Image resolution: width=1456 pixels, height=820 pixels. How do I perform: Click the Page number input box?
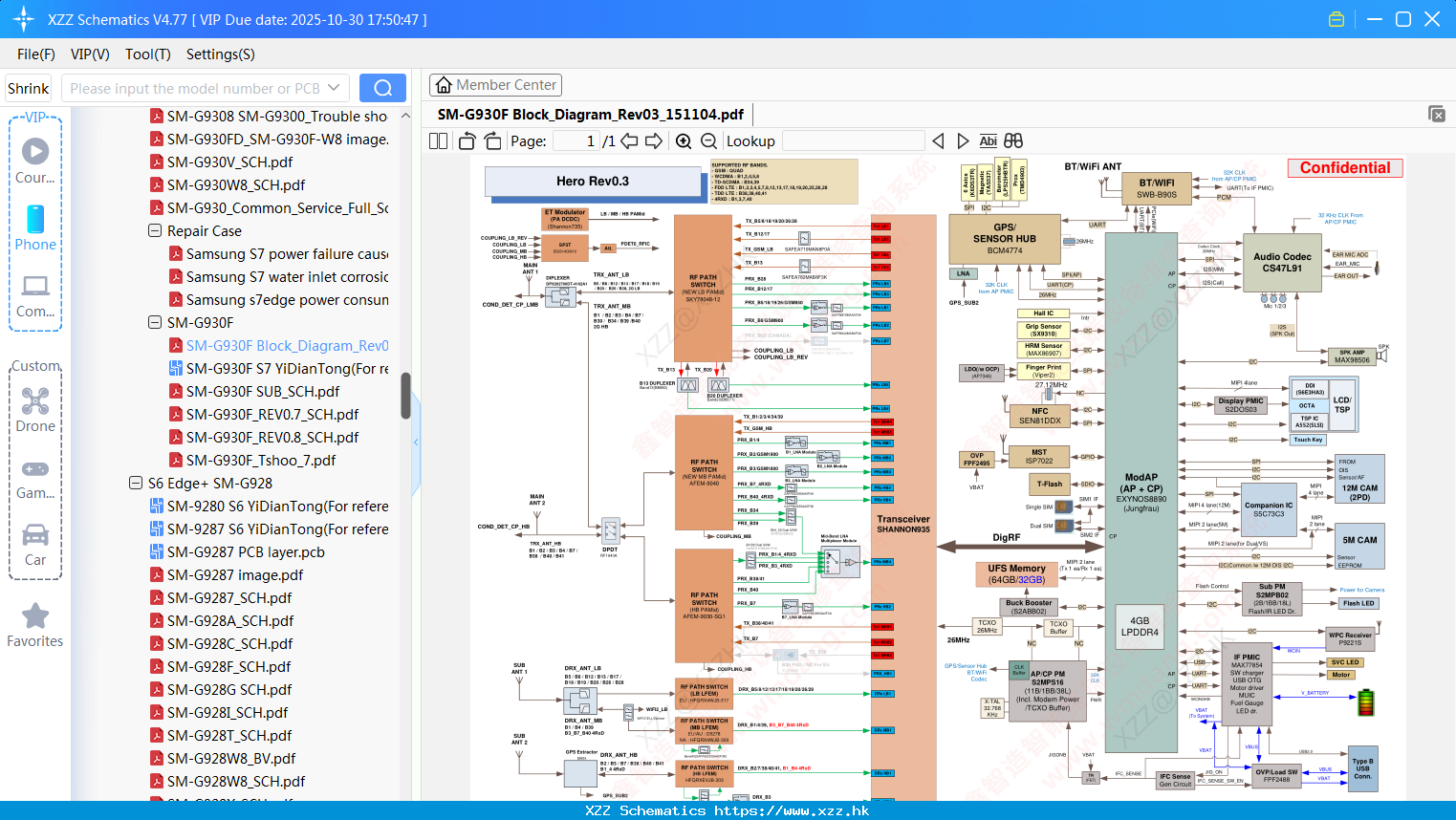pyautogui.click(x=575, y=140)
